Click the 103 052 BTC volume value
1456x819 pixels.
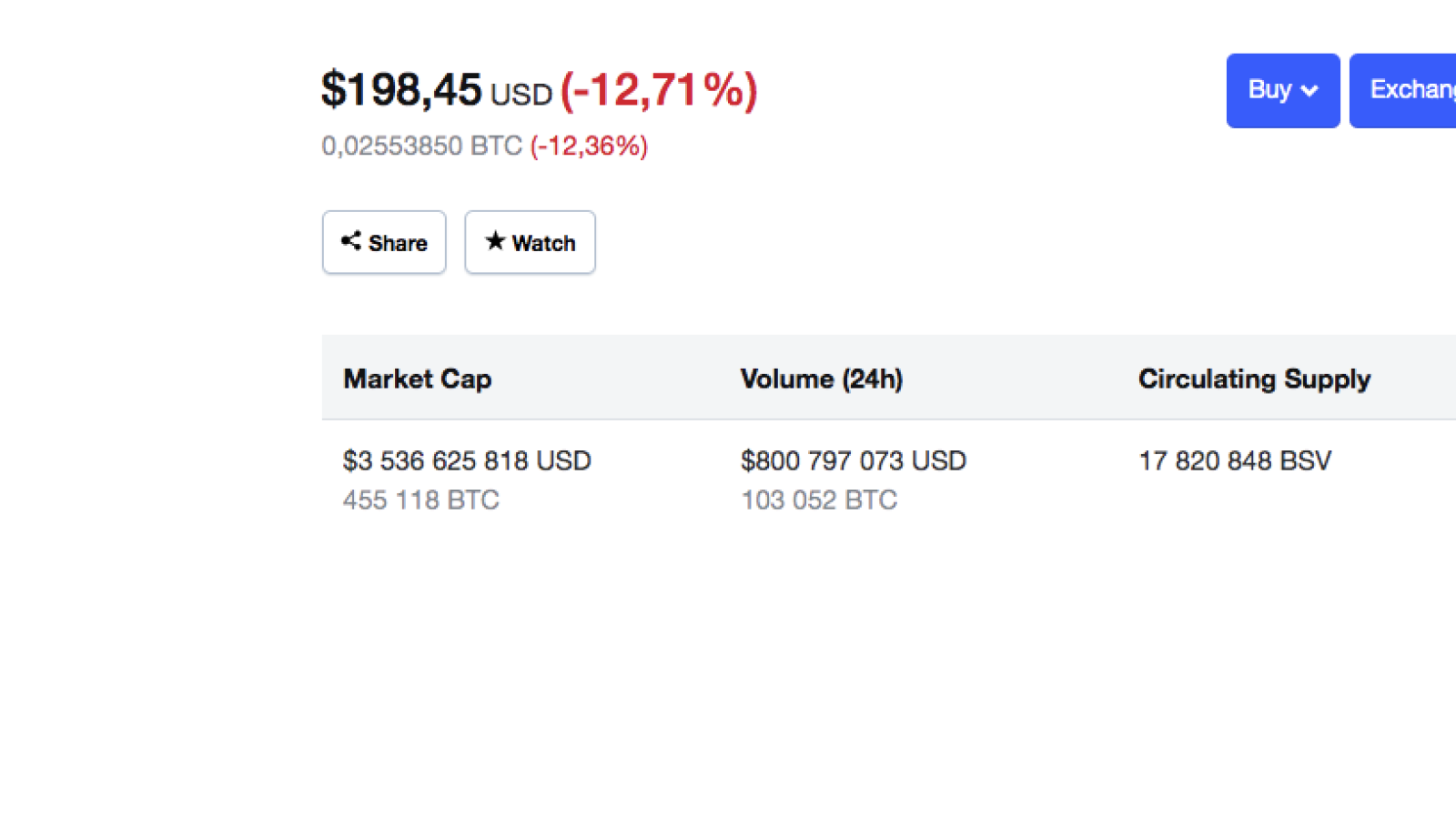pyautogui.click(x=819, y=500)
